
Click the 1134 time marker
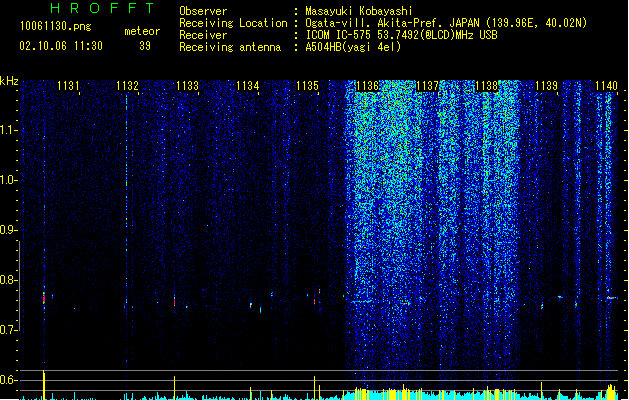(248, 86)
